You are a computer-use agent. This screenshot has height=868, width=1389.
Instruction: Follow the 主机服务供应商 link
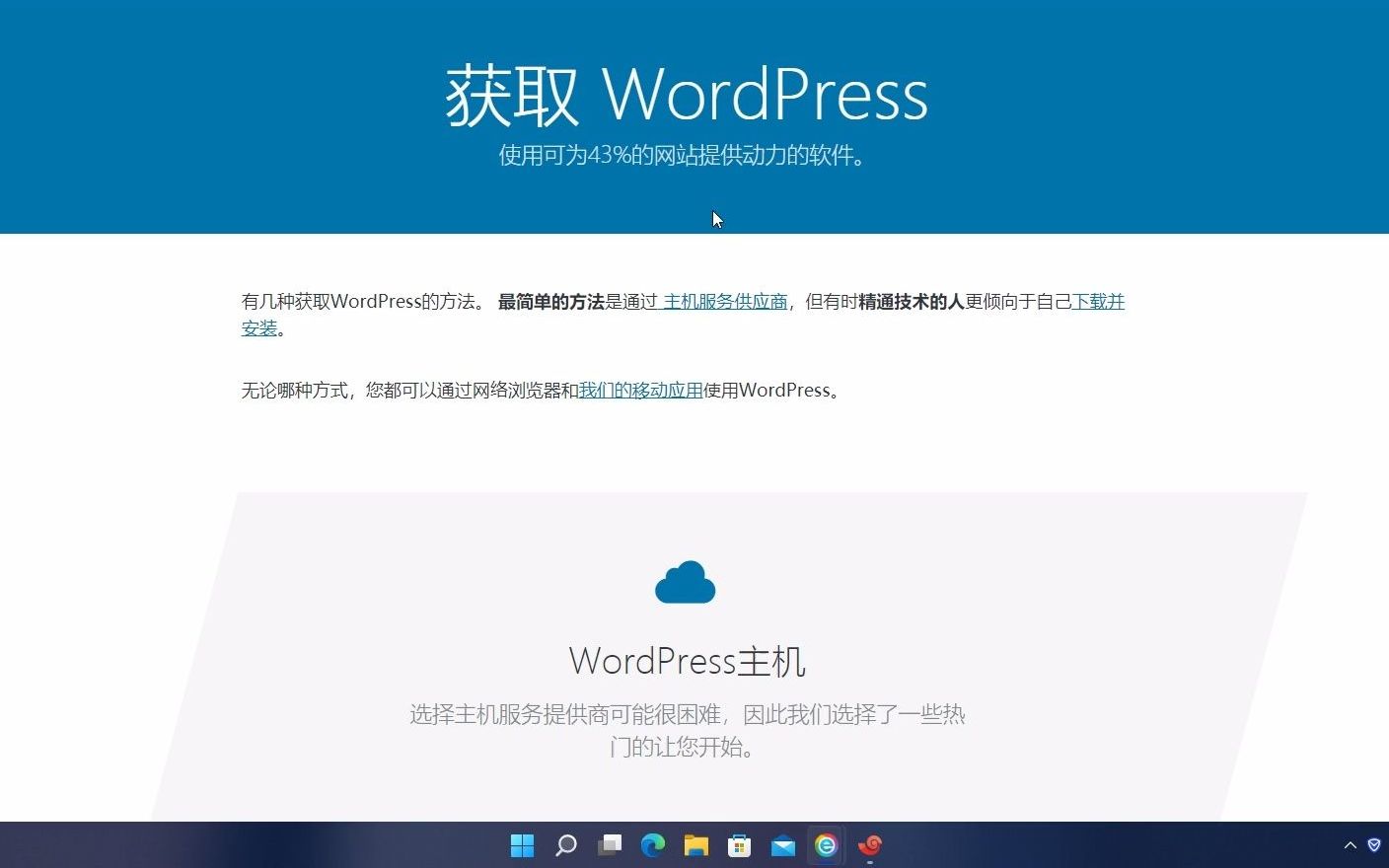click(x=723, y=302)
